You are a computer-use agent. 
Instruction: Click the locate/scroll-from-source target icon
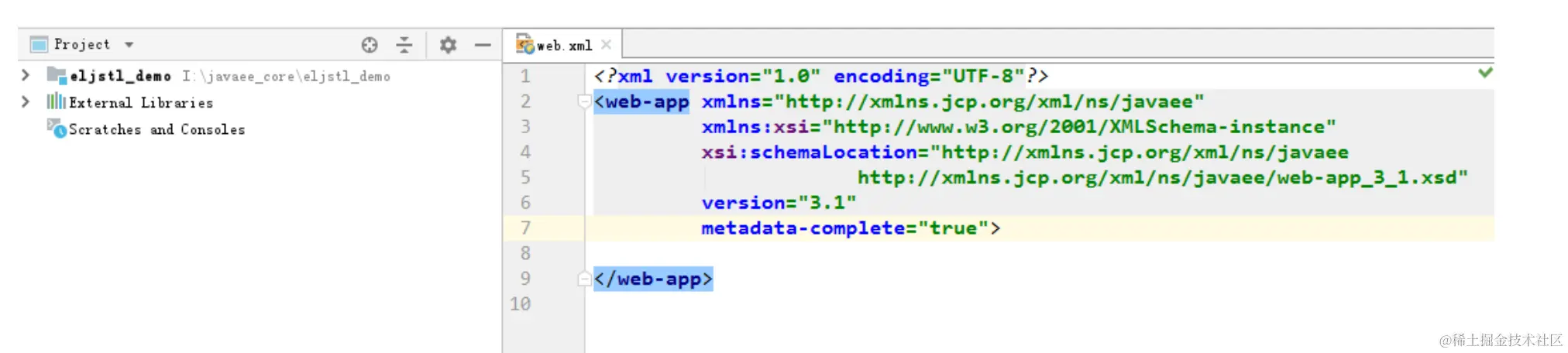click(370, 45)
